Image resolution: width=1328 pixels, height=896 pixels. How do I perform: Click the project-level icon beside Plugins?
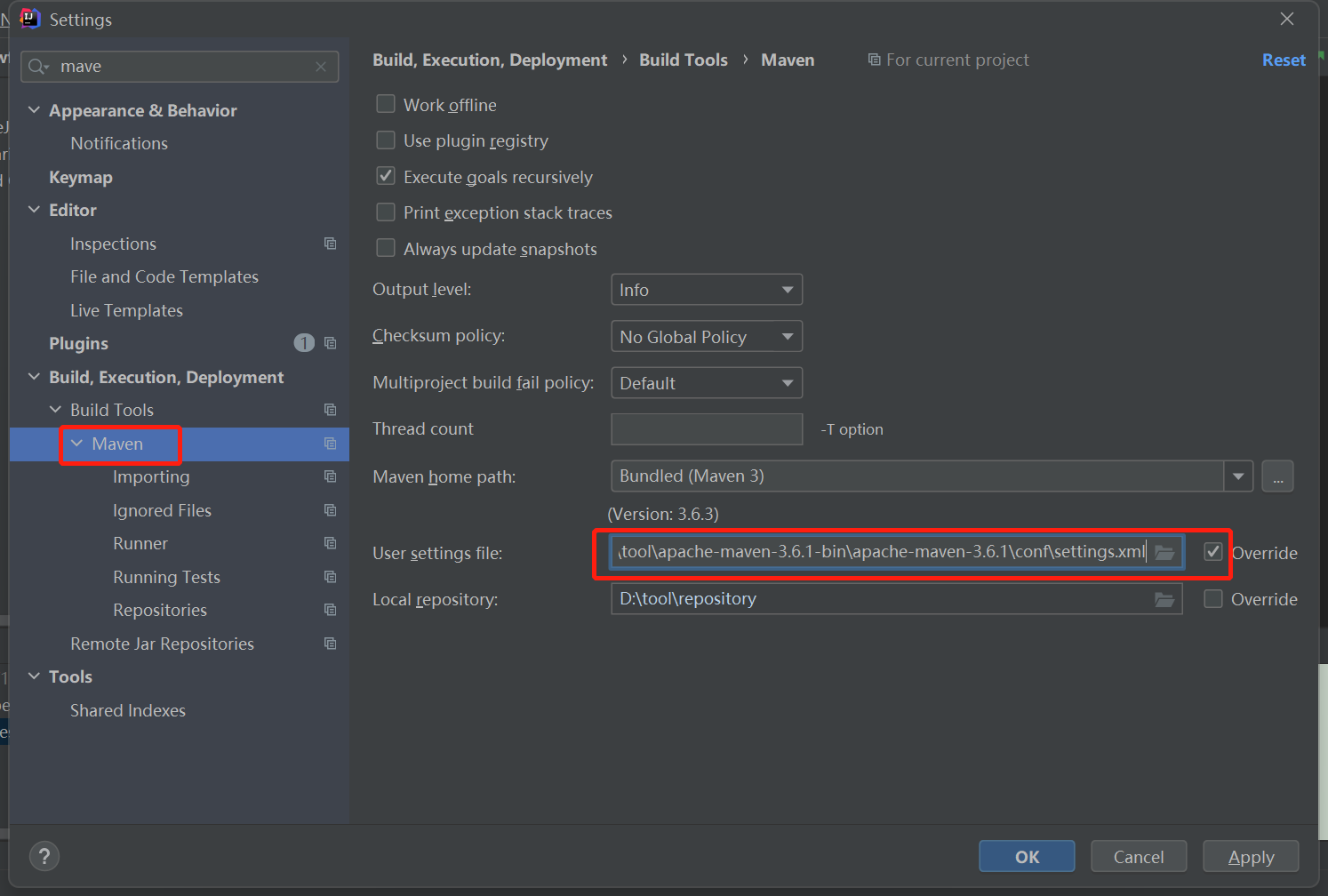[x=331, y=343]
